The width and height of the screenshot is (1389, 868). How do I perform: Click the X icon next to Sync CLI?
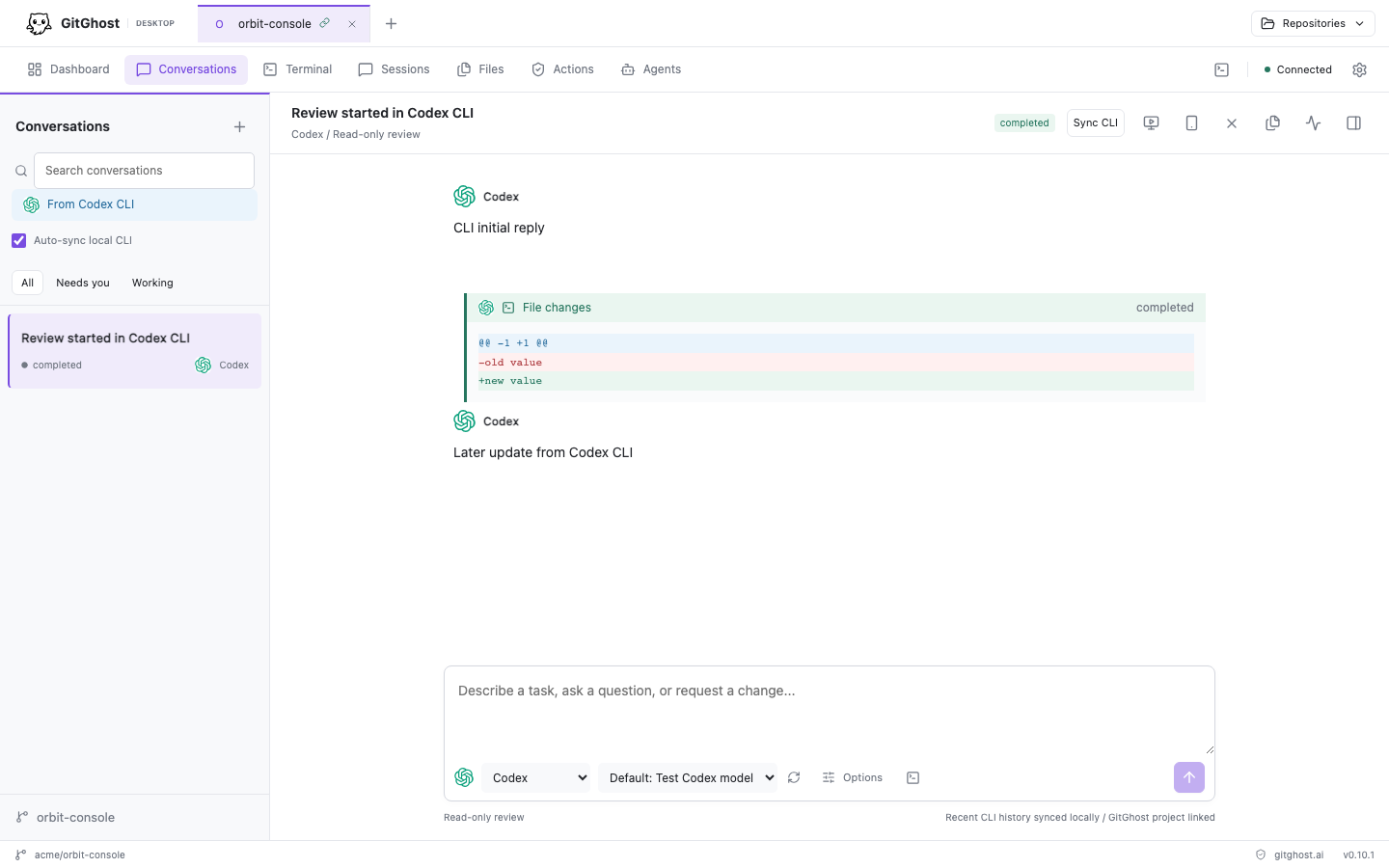click(1232, 123)
